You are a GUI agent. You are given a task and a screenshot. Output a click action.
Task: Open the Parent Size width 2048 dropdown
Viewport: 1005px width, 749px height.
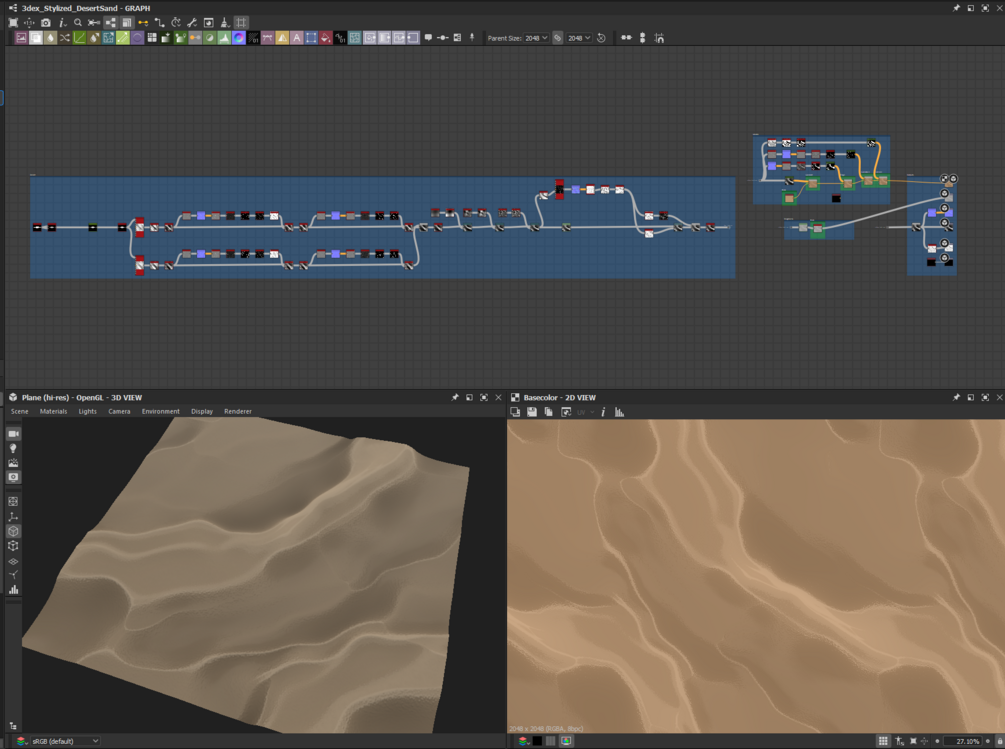coord(536,38)
